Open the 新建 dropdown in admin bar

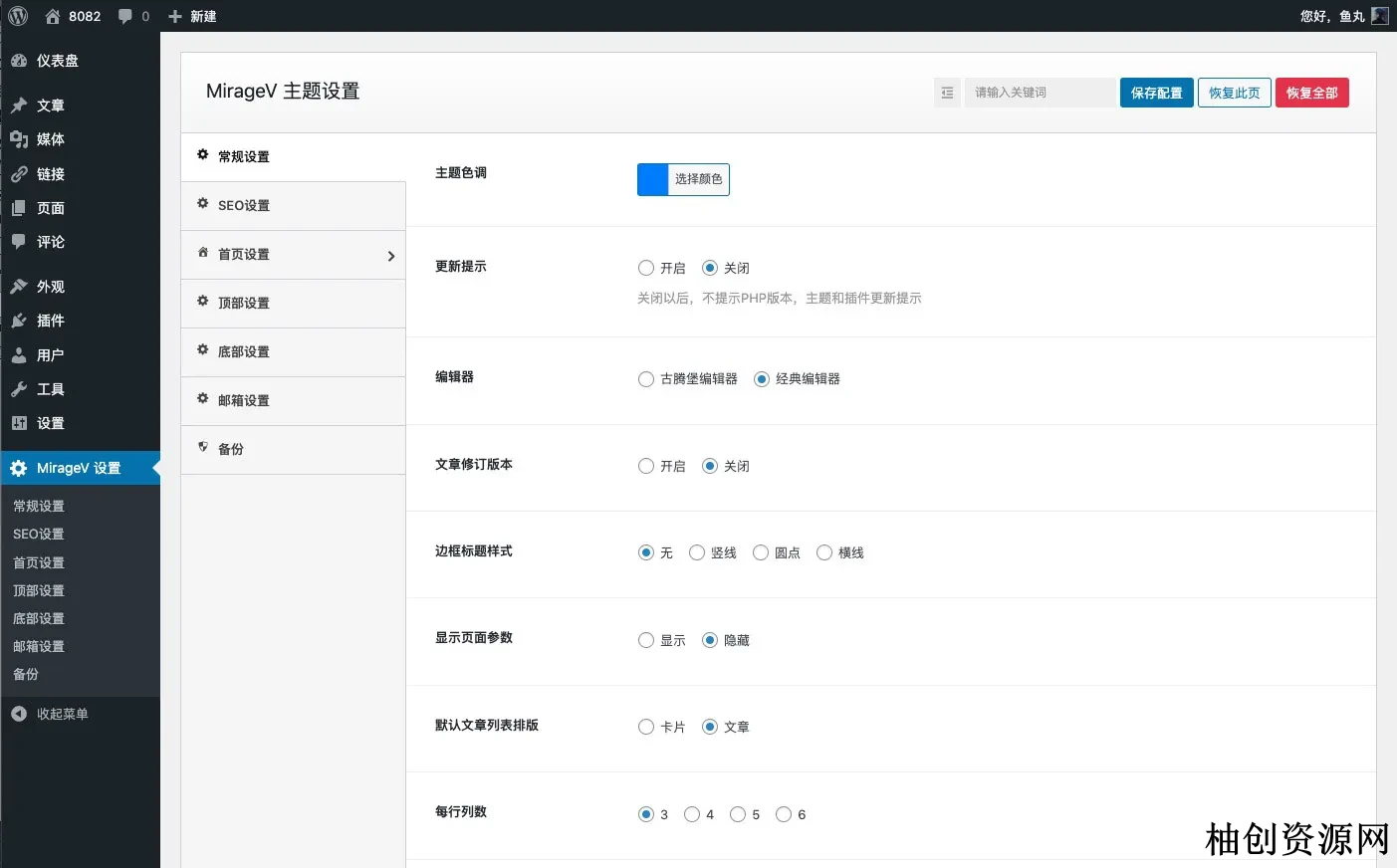coord(192,16)
